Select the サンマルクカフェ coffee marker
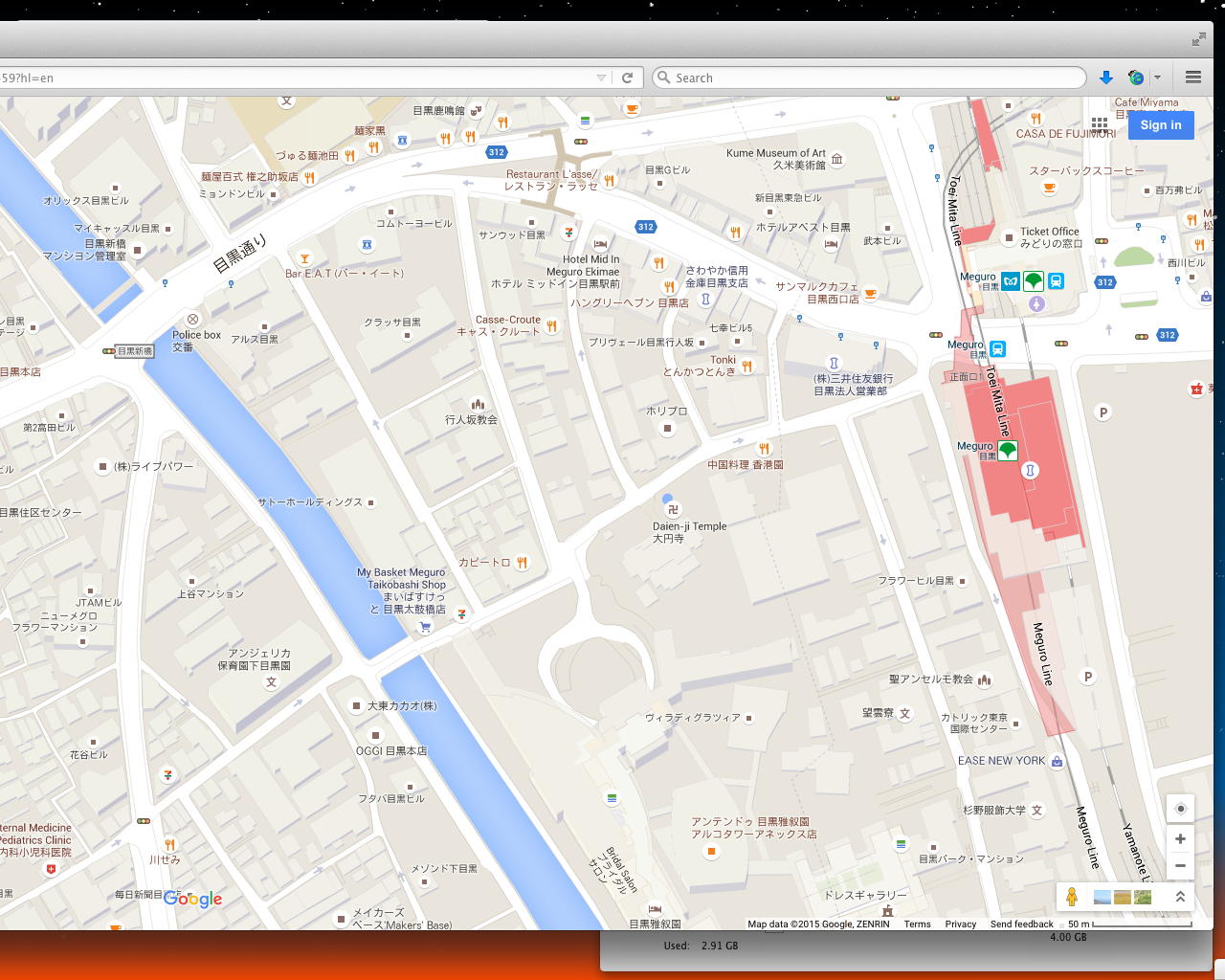This screenshot has width=1225, height=980. pos(870,293)
